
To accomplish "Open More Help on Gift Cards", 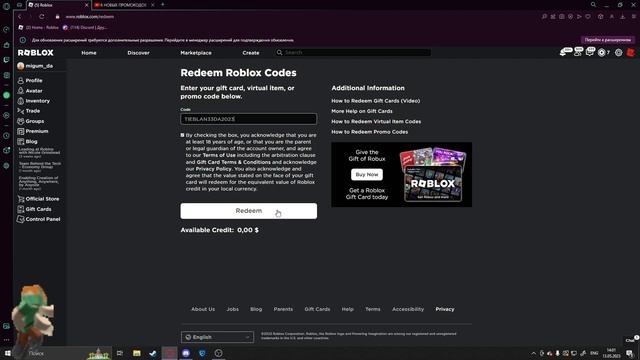I will (362, 111).
